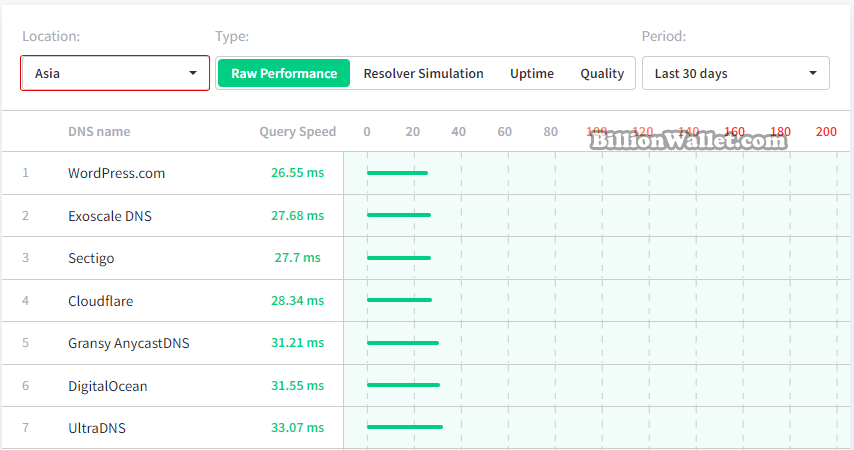Open the Last 30 days period dropdown
This screenshot has height=450, width=854.
coord(735,73)
